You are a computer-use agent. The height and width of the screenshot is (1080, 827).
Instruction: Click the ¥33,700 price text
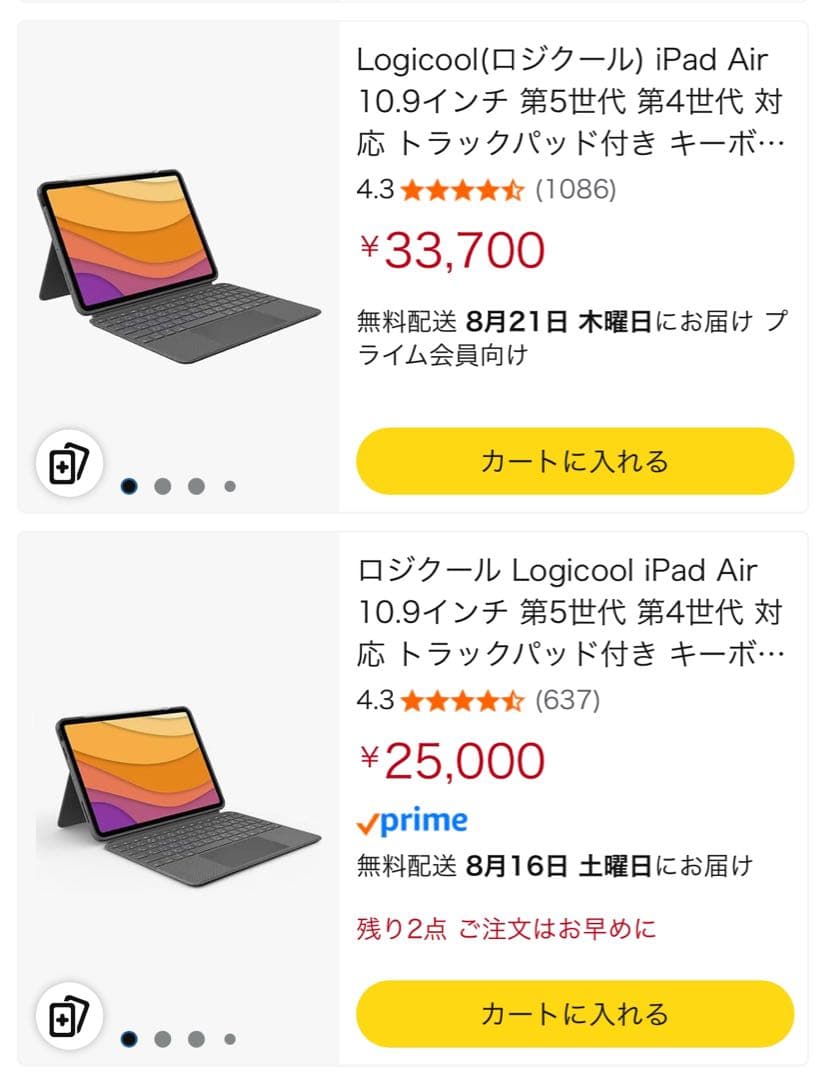(450, 250)
